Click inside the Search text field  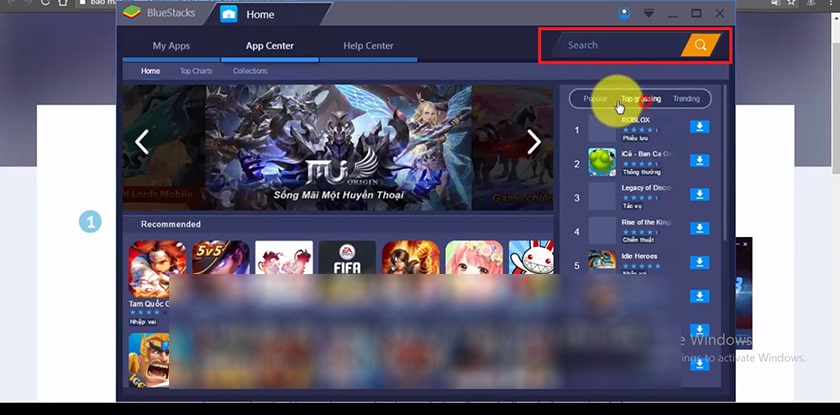point(610,45)
